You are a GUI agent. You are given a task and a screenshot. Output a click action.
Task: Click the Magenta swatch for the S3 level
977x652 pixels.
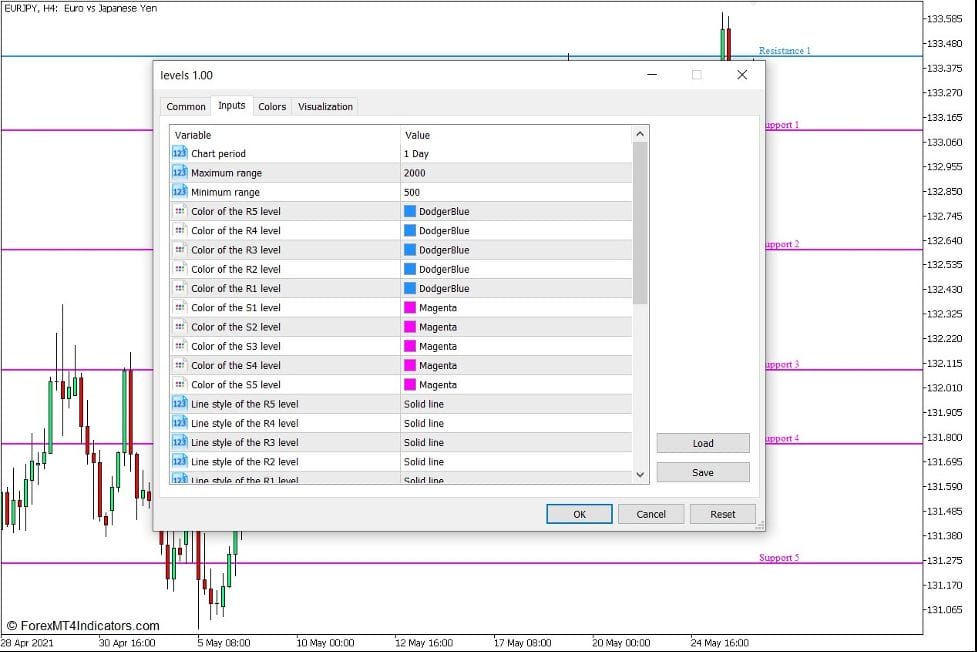tap(408, 345)
